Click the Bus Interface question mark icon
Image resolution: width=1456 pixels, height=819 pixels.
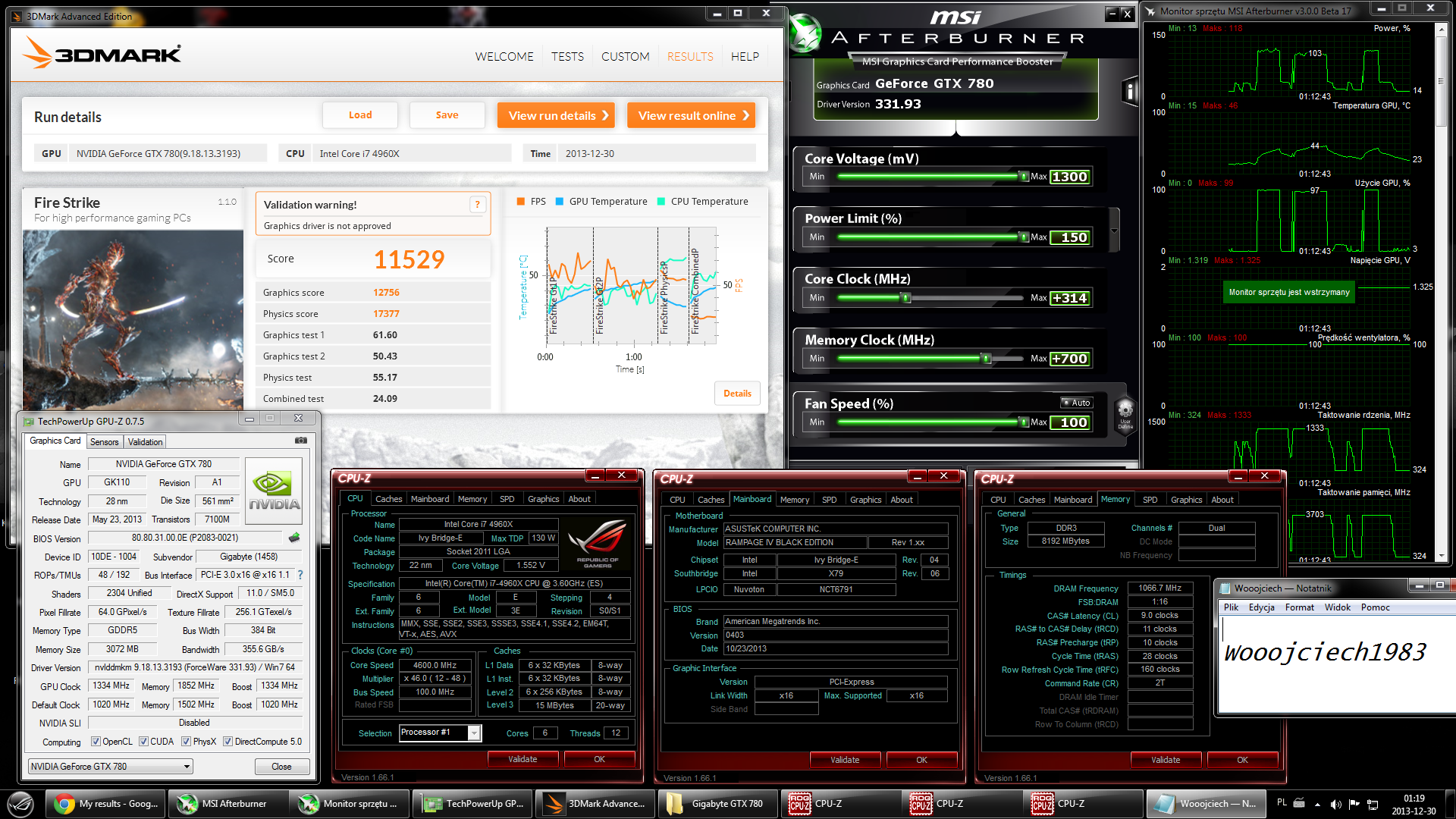click(300, 575)
